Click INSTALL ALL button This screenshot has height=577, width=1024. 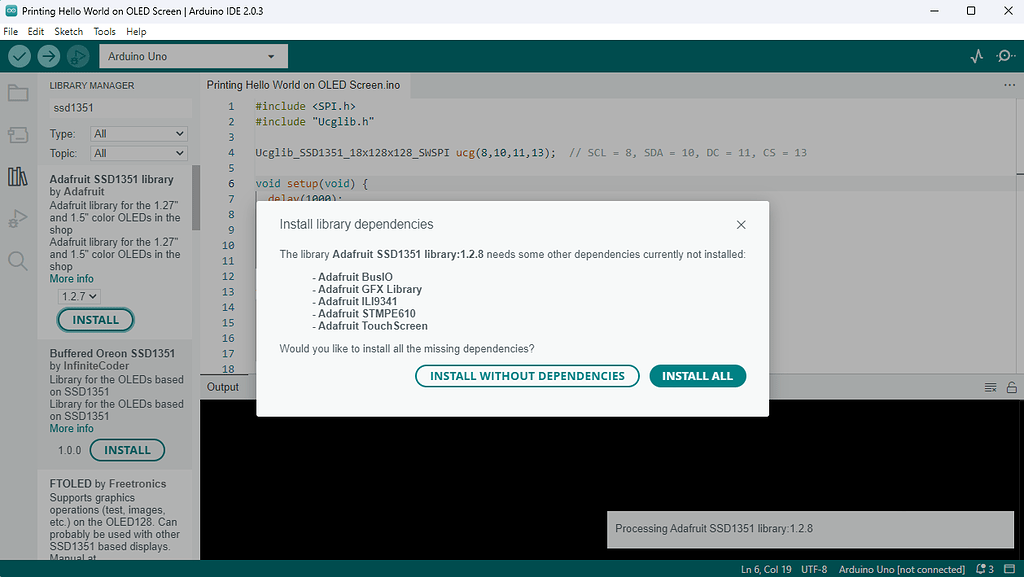pos(697,376)
